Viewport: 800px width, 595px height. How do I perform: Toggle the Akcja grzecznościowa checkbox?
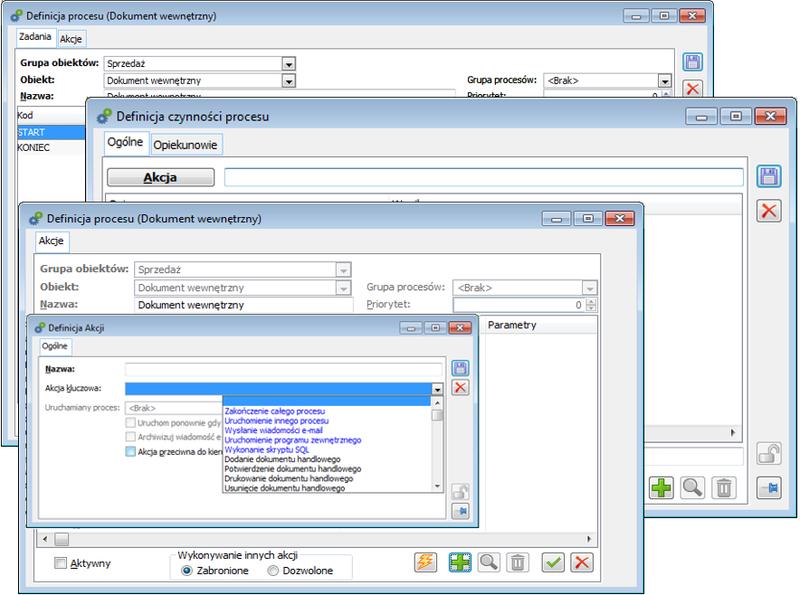click(131, 451)
